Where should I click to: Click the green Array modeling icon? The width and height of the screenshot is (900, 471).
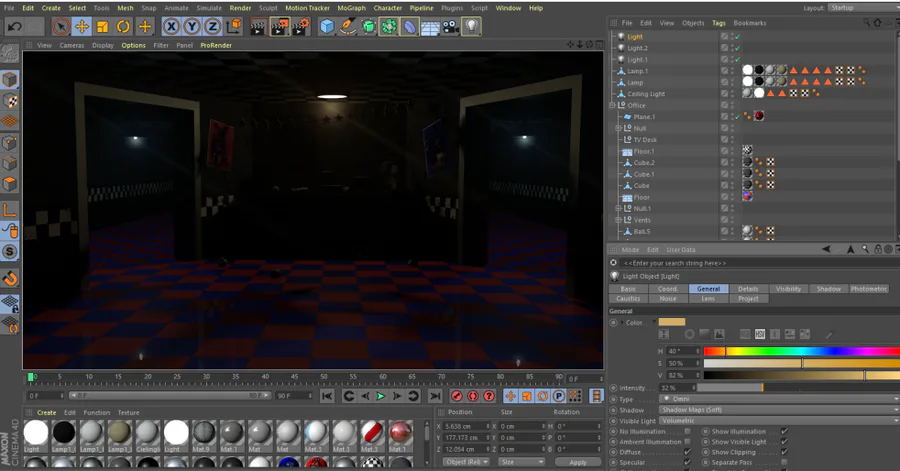(x=389, y=26)
